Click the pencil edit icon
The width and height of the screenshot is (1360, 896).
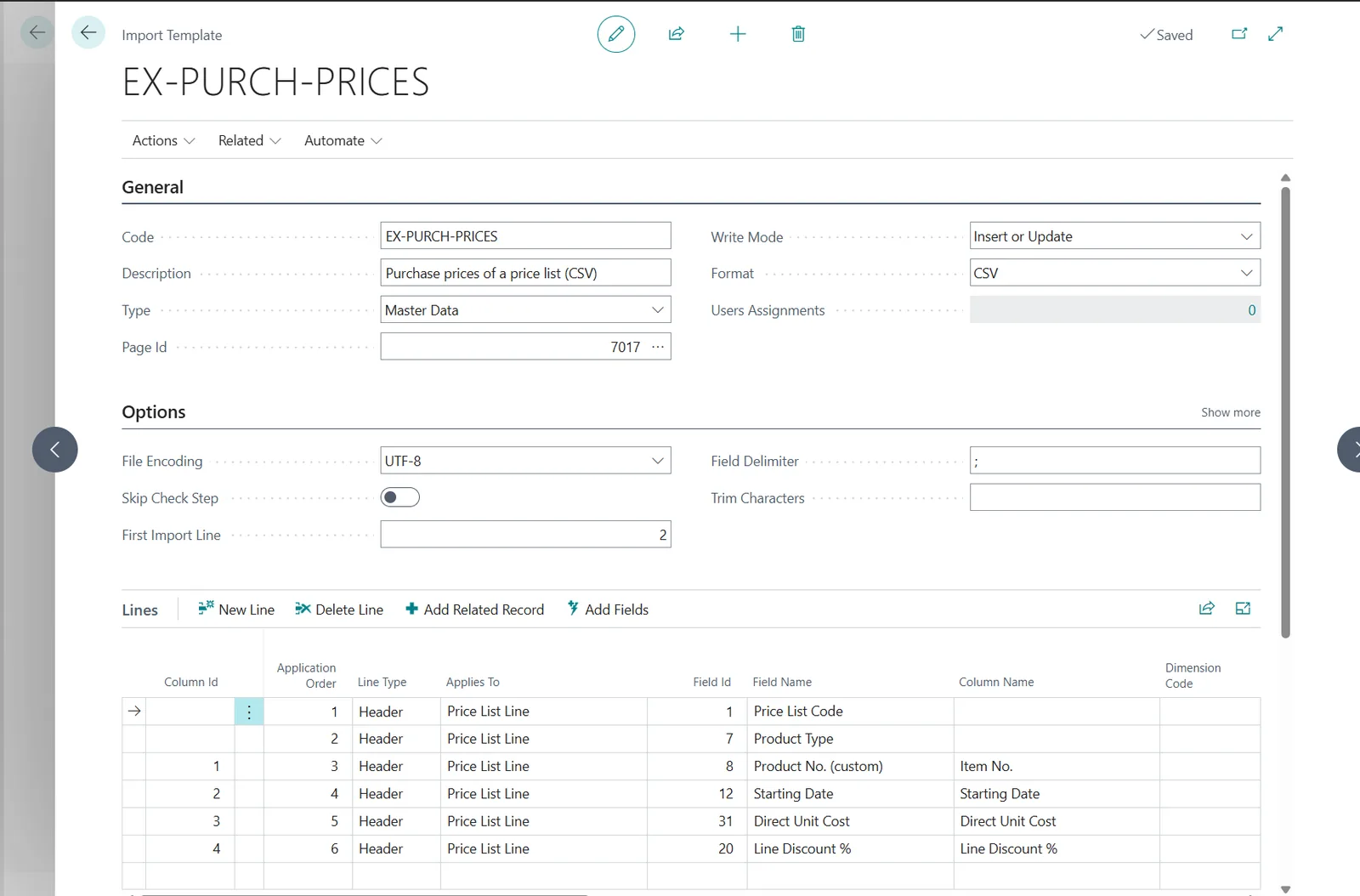[616, 34]
